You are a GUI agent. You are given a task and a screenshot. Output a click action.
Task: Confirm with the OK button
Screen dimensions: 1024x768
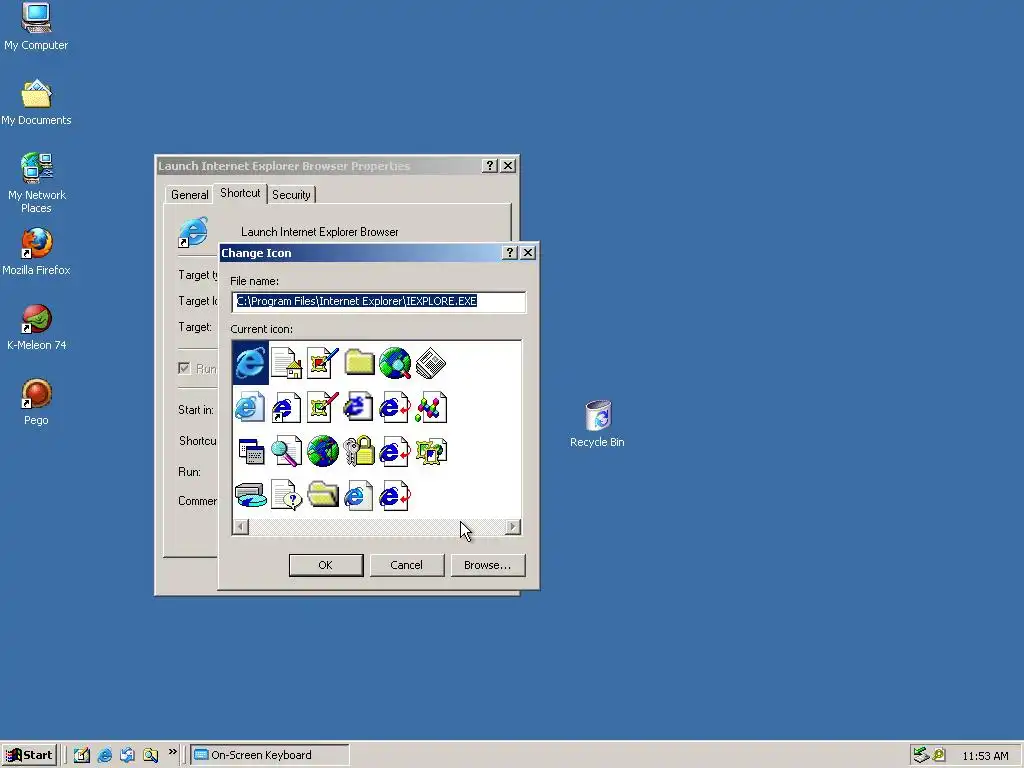[326, 565]
